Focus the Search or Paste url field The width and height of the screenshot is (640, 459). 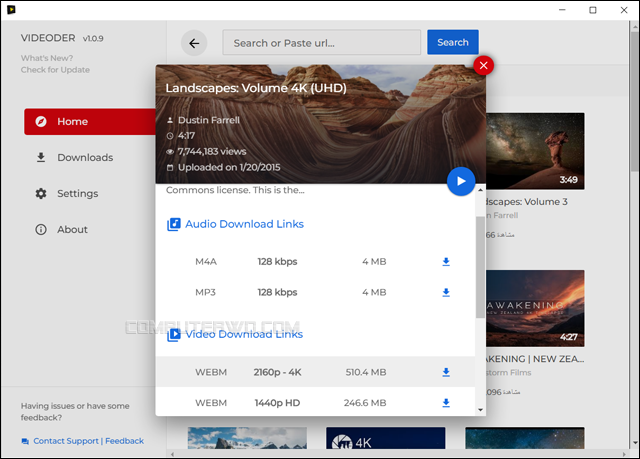pyautogui.click(x=322, y=42)
